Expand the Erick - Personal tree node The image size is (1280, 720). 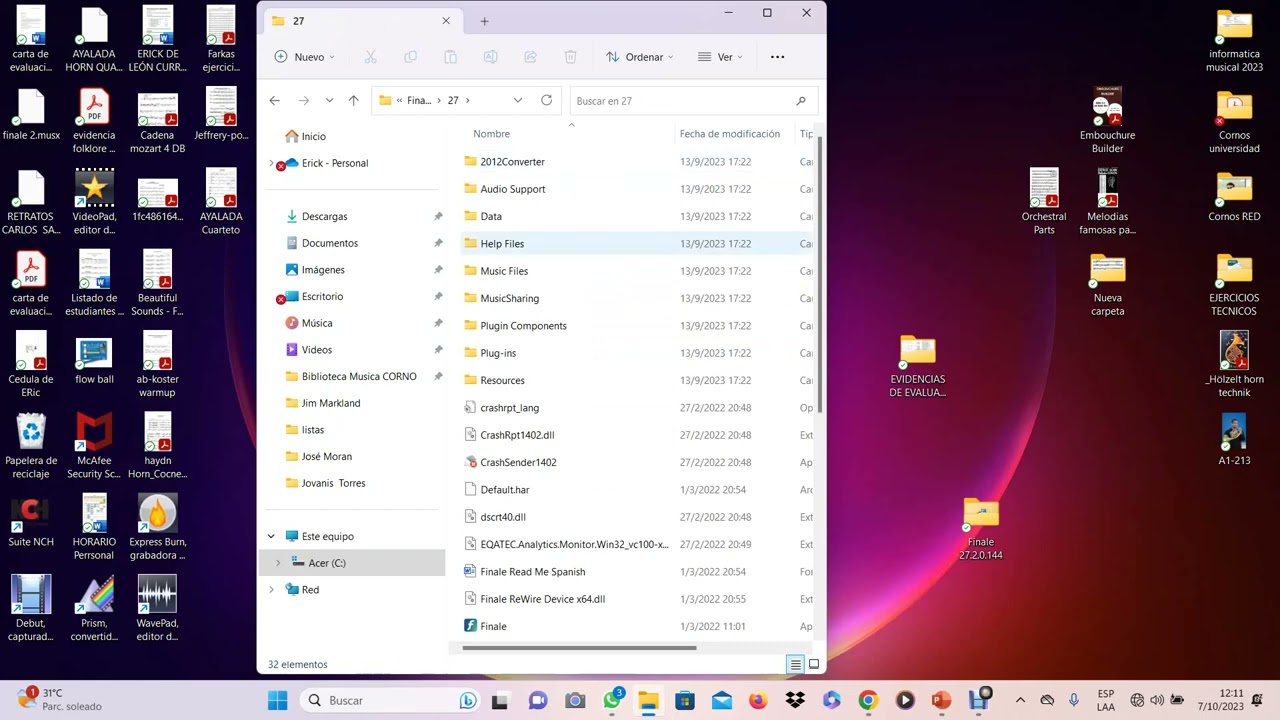point(271,163)
